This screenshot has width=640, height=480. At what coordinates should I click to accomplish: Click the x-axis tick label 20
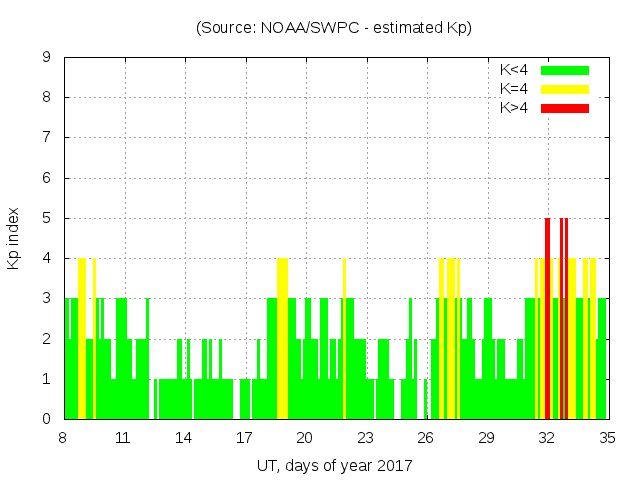[x=304, y=438]
